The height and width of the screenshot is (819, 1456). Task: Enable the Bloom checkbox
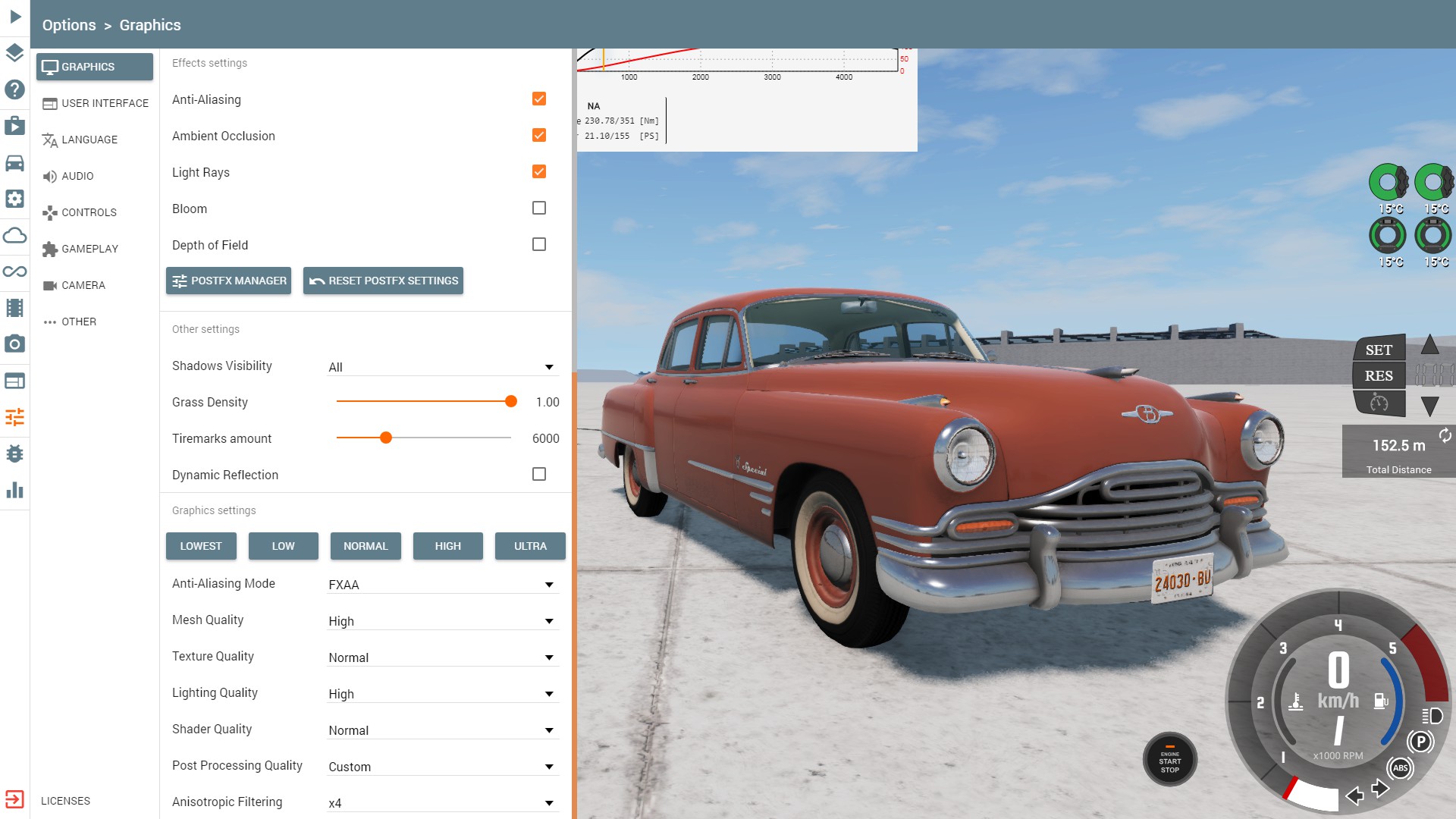(x=539, y=208)
